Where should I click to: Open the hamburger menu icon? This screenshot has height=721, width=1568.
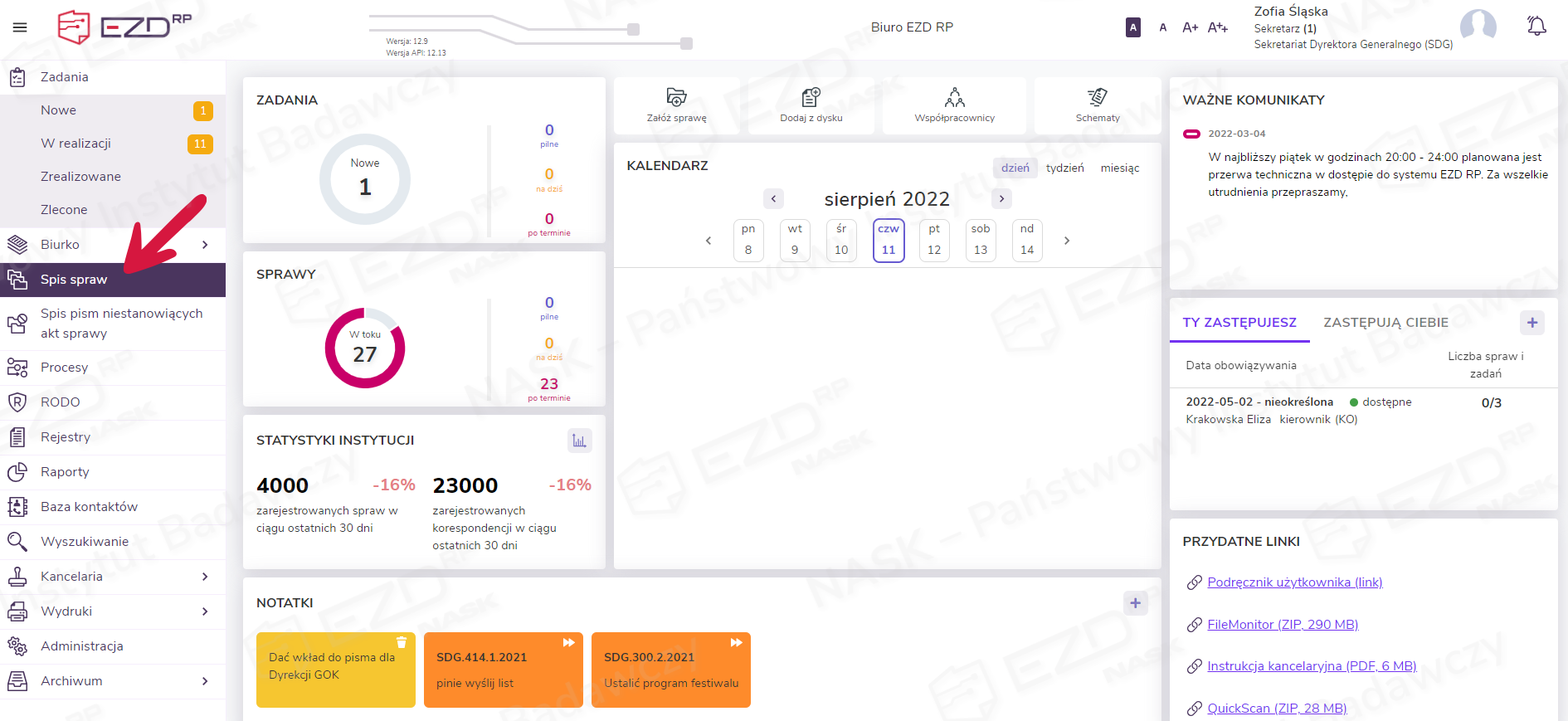(x=20, y=27)
